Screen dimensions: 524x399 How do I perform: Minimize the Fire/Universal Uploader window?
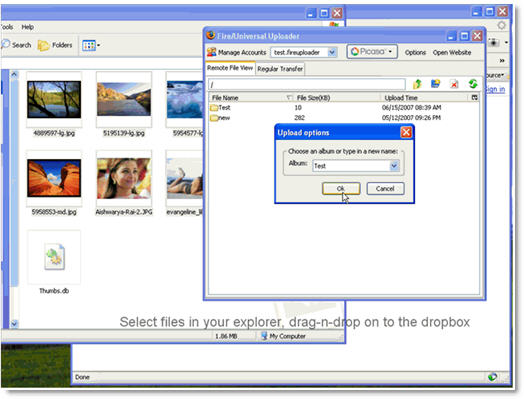pos(451,36)
